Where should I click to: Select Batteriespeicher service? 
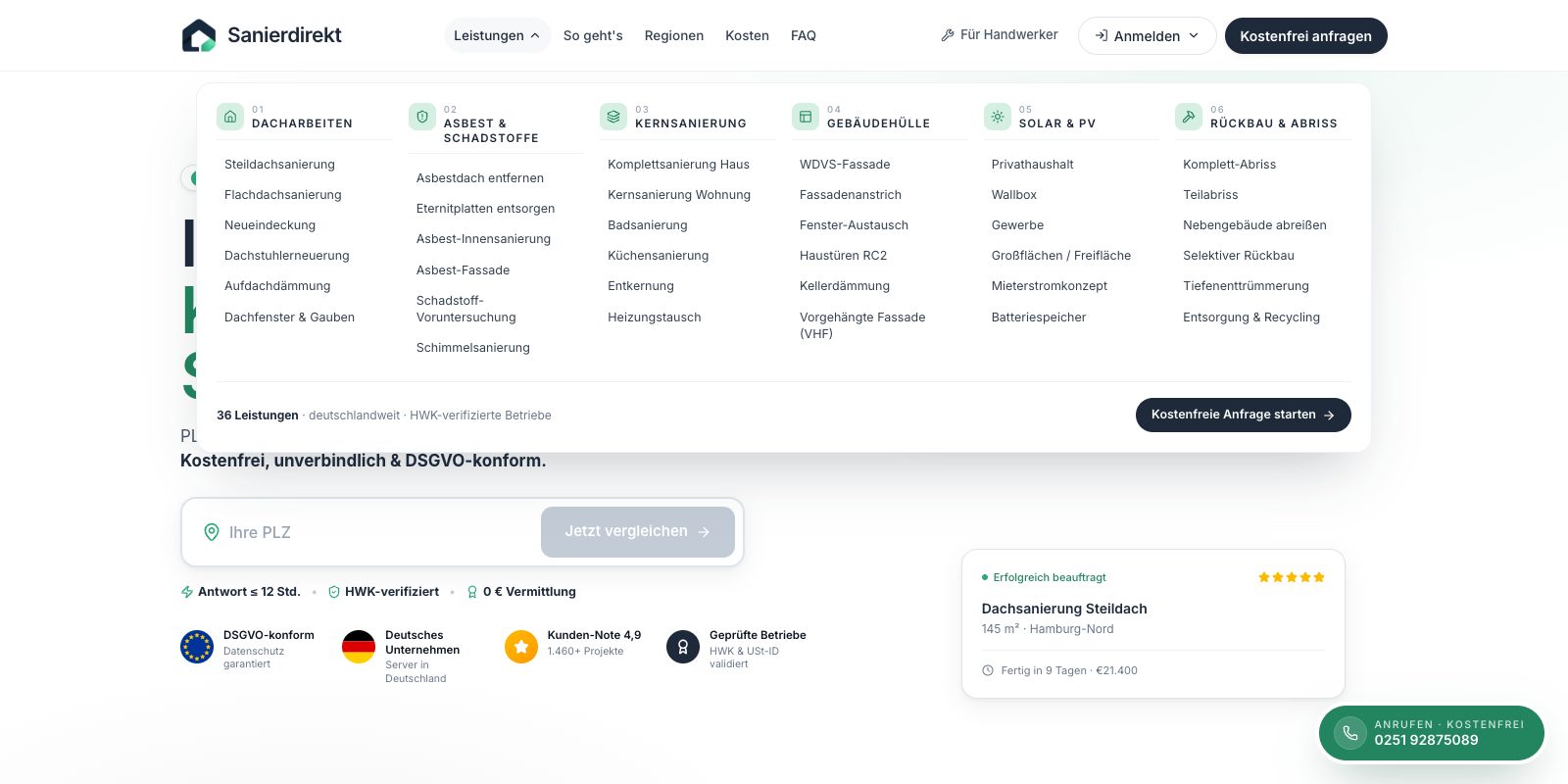1039,317
